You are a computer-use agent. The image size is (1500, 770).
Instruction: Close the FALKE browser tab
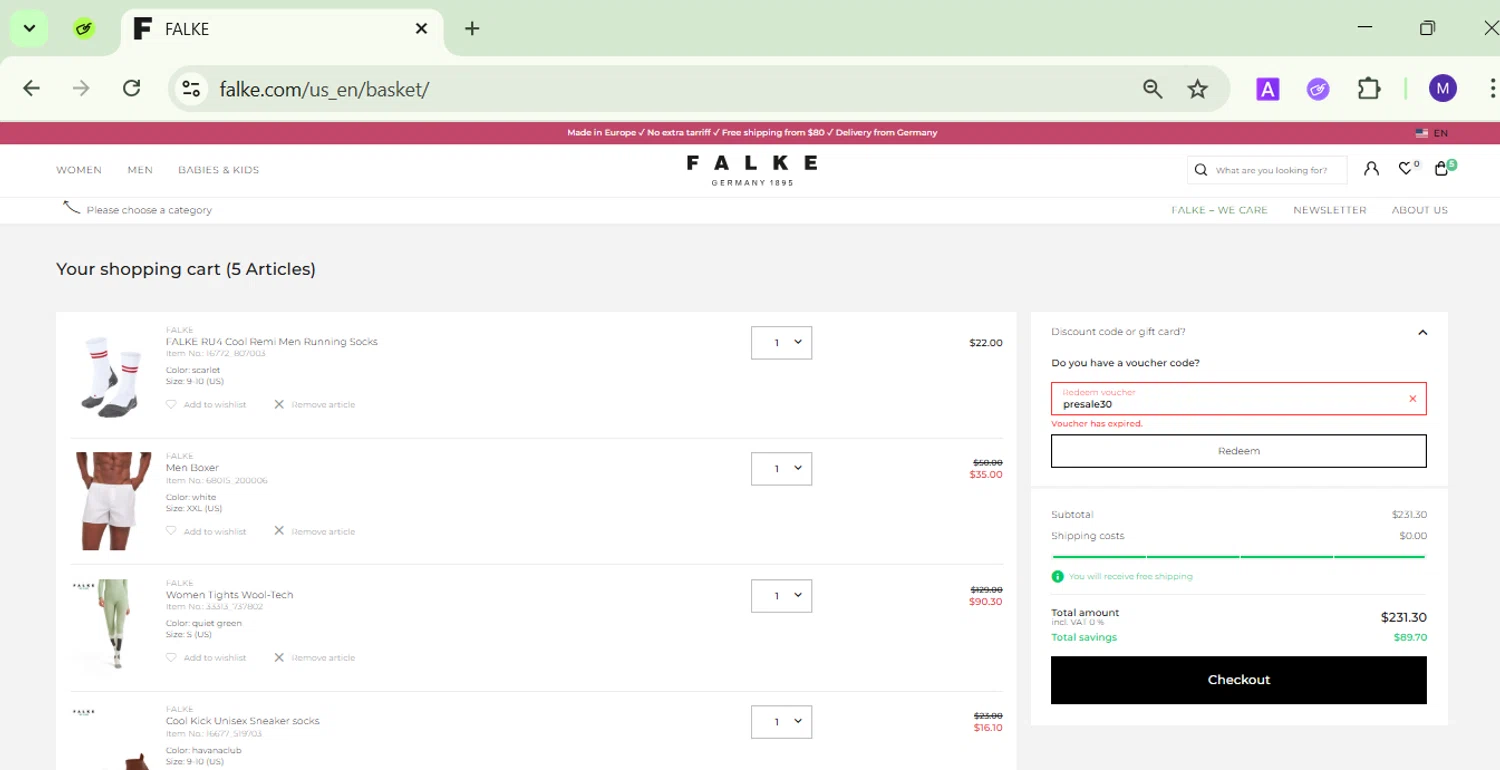click(421, 29)
